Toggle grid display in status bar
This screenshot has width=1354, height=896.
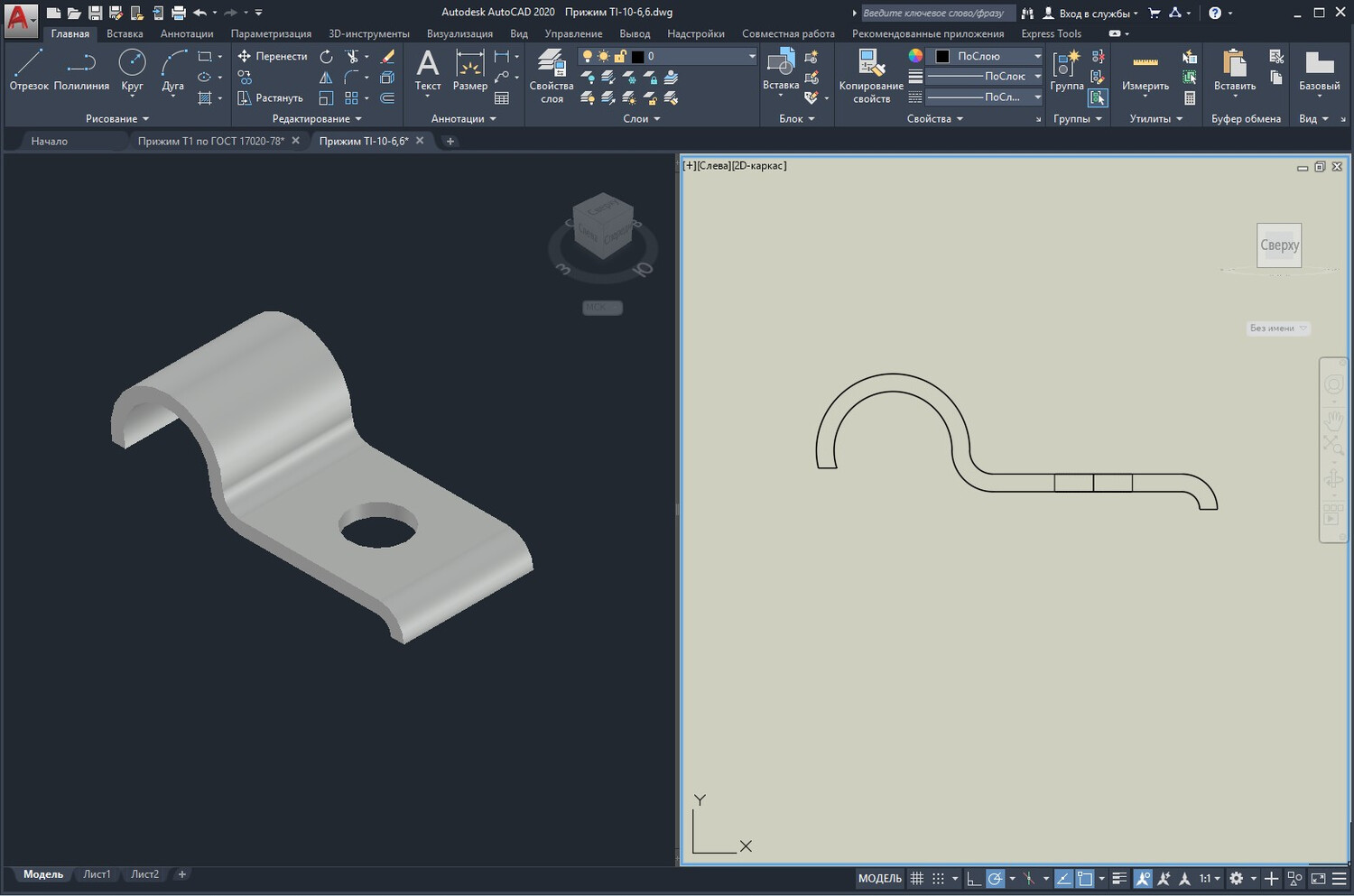pyautogui.click(x=916, y=878)
